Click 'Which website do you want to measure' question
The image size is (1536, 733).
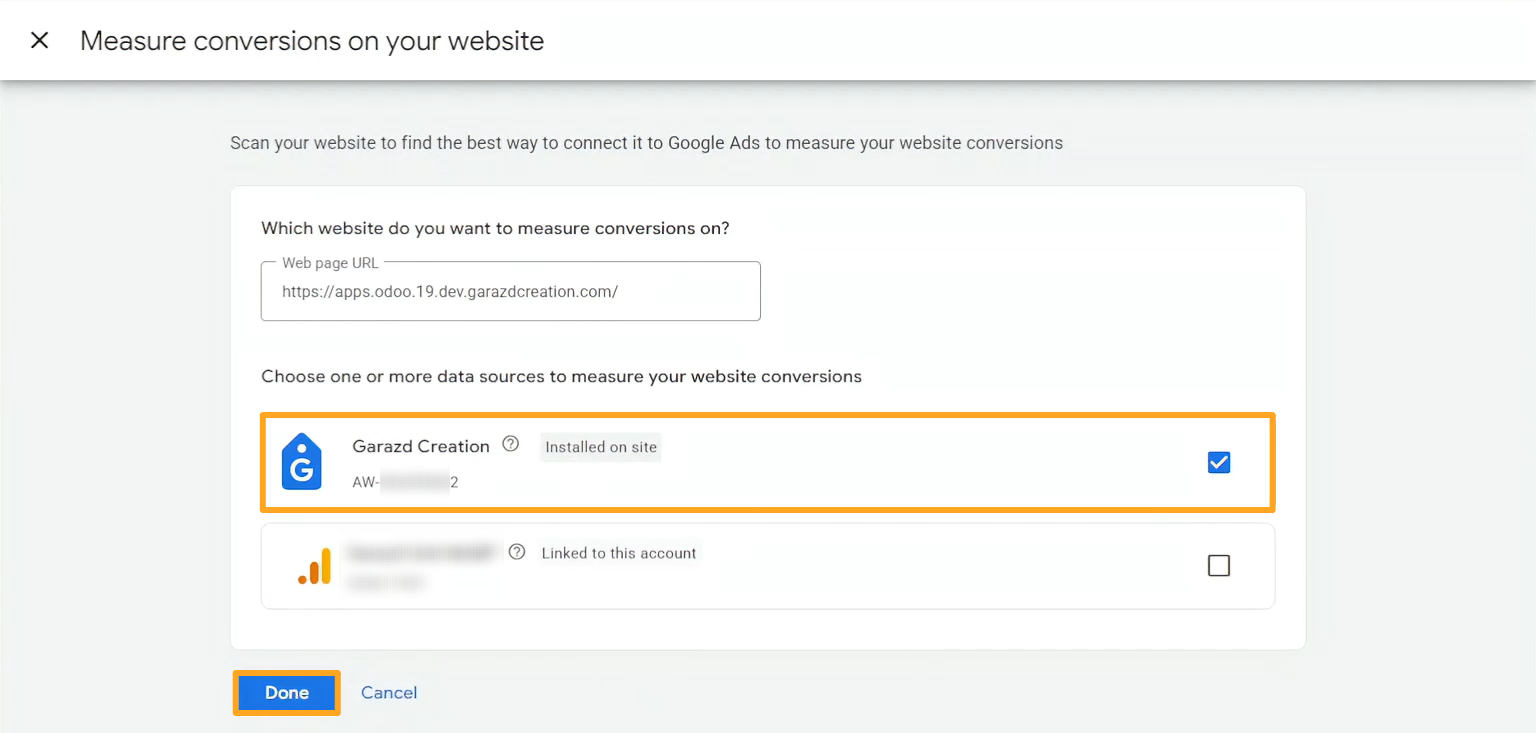[x=495, y=228]
